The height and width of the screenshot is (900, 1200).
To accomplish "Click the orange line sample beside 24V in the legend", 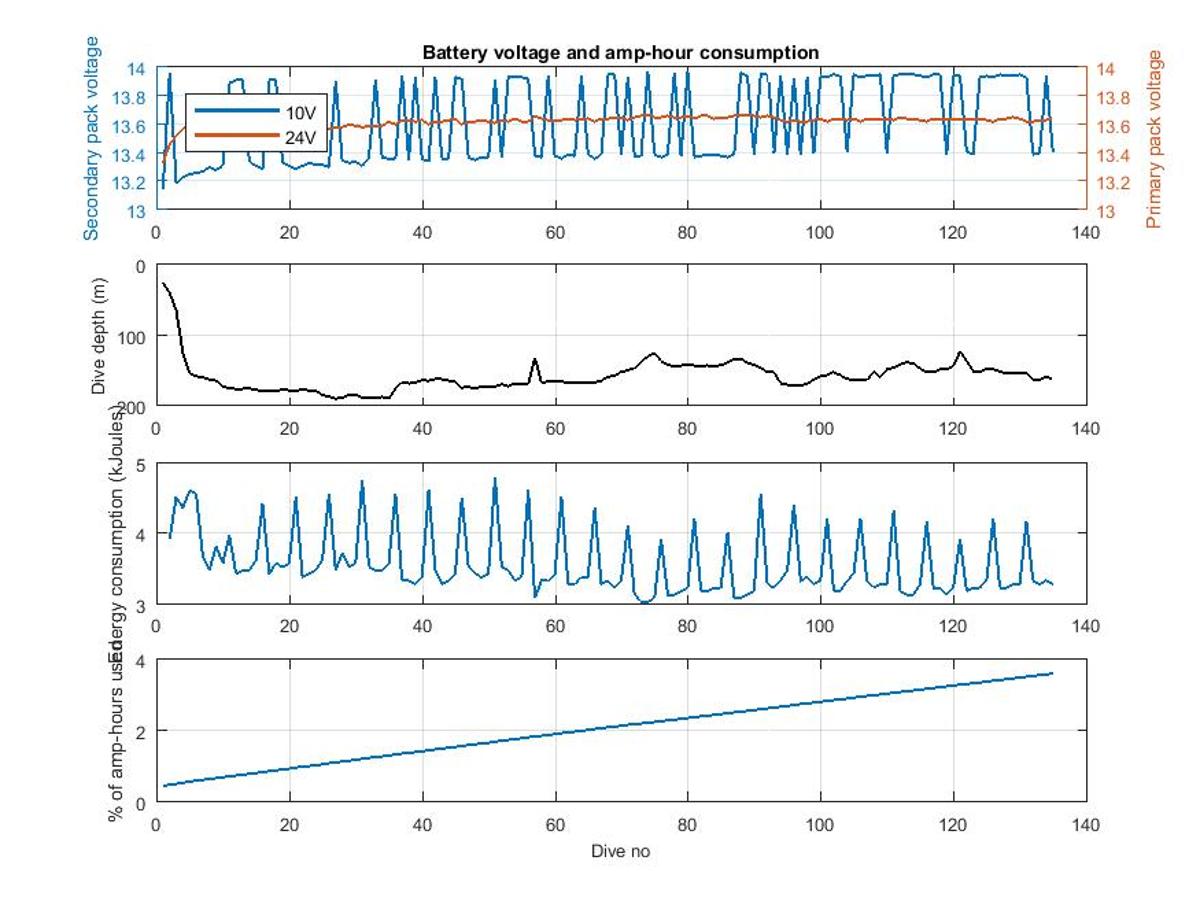I will 236,135.
